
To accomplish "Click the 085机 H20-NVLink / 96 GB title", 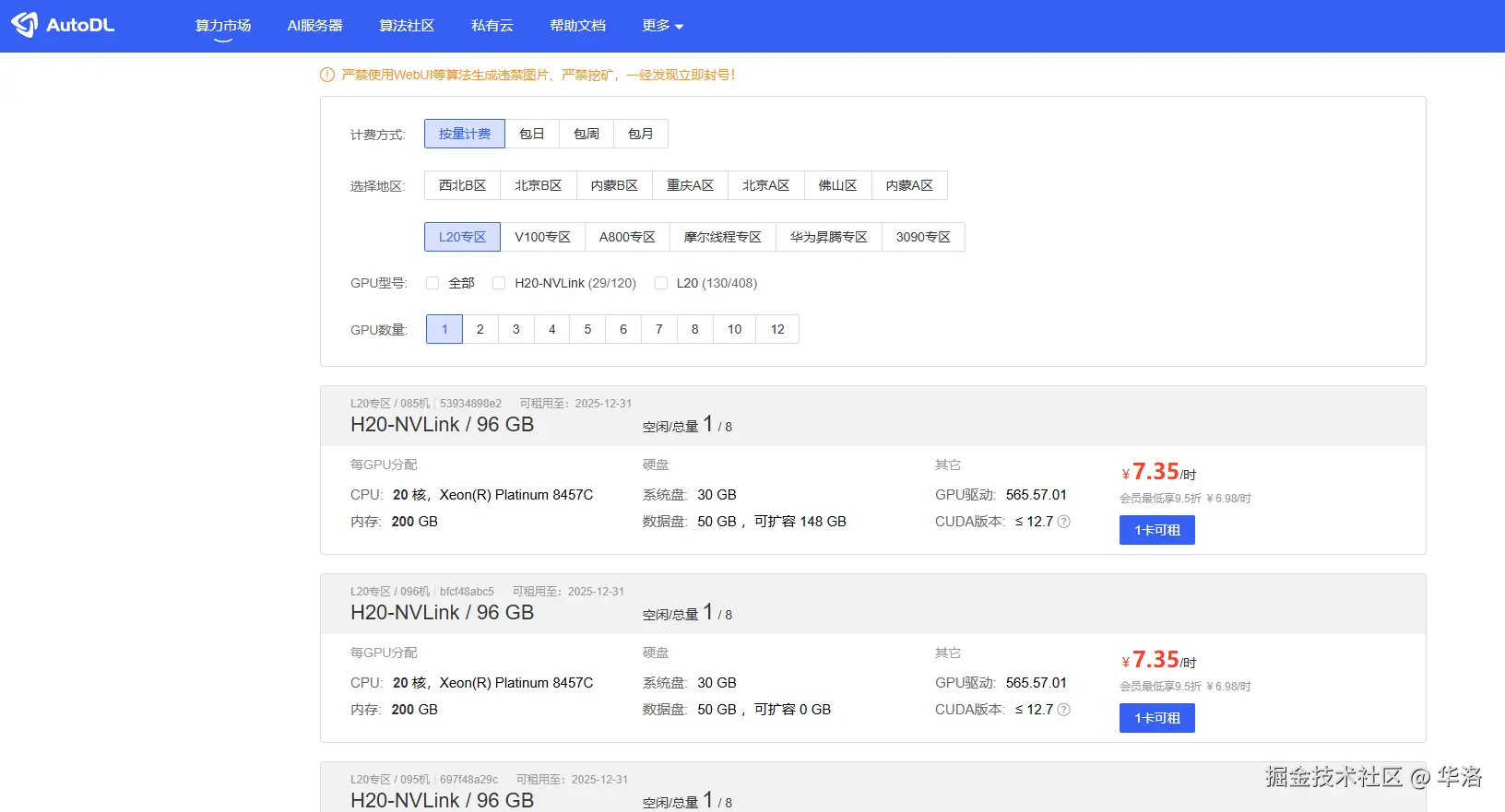I will [442, 425].
